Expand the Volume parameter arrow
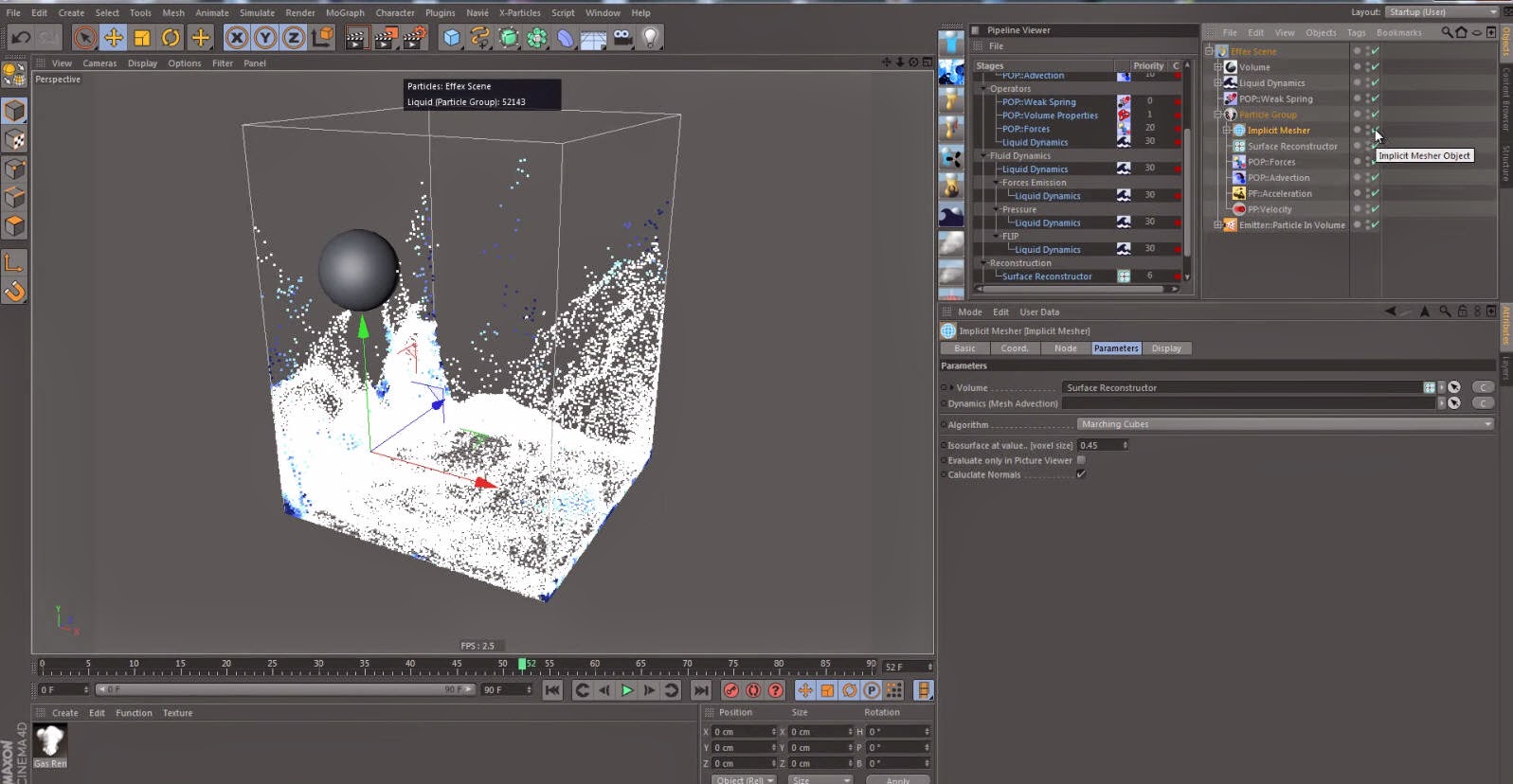Image resolution: width=1513 pixels, height=784 pixels. coord(952,387)
